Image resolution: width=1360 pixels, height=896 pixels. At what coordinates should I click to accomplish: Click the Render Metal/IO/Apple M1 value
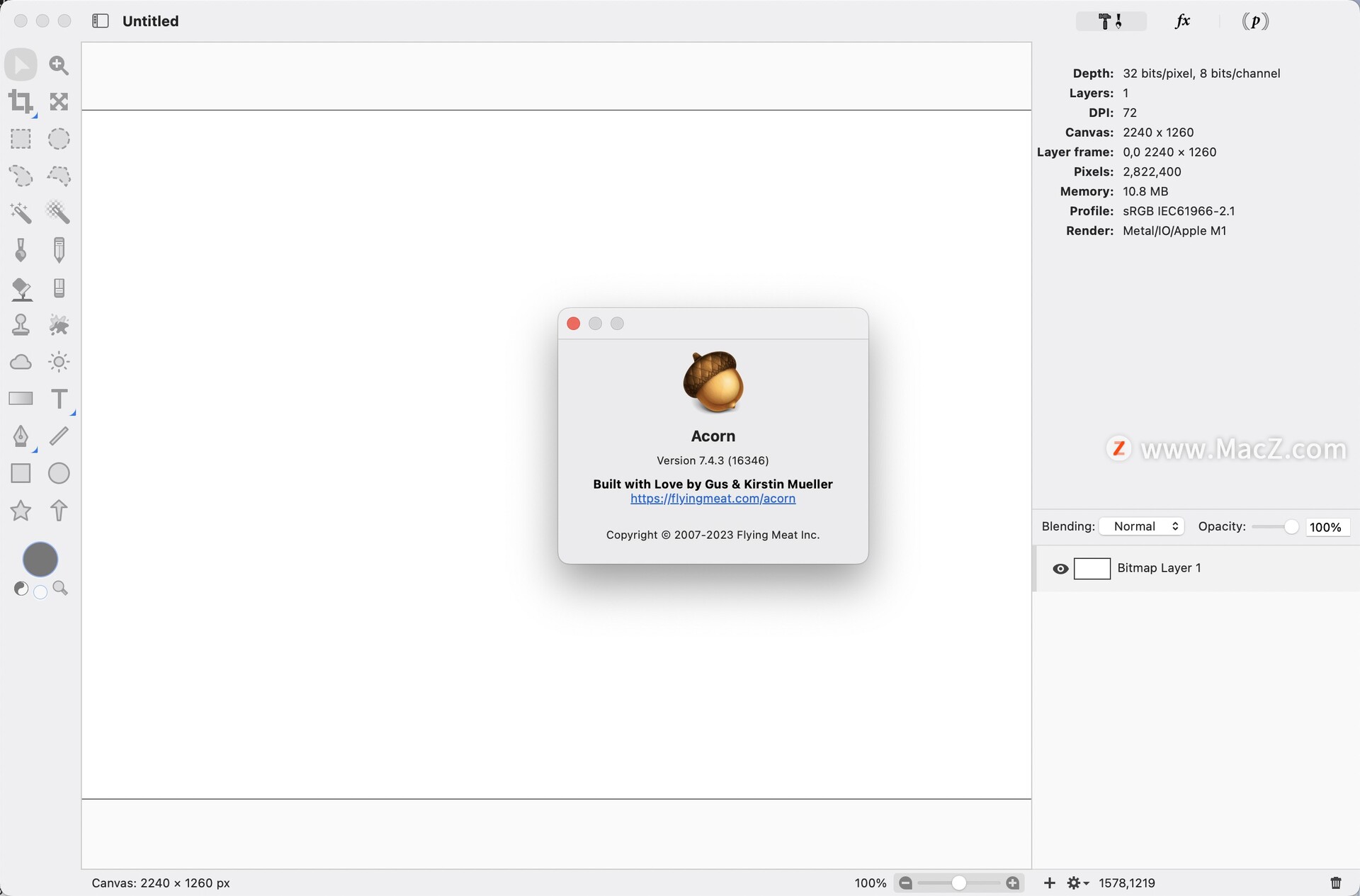click(x=1174, y=231)
